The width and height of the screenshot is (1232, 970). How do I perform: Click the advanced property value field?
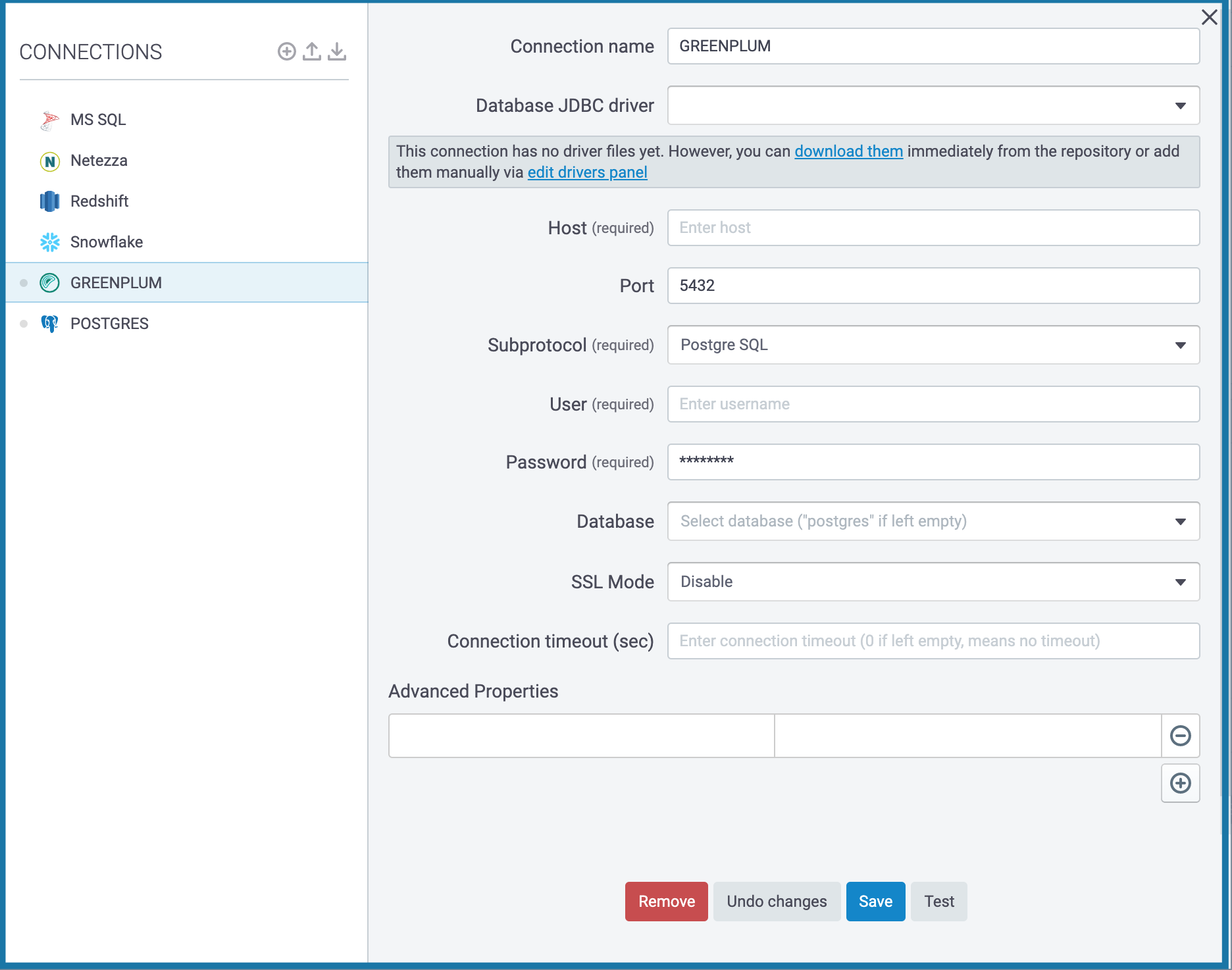click(x=968, y=736)
